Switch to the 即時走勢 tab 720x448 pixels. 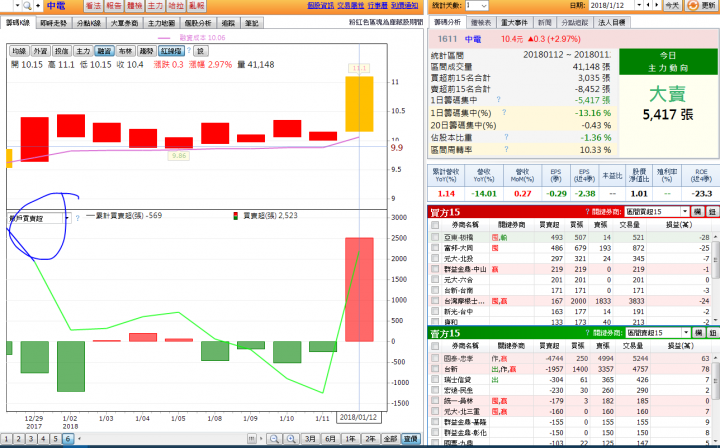(x=53, y=23)
